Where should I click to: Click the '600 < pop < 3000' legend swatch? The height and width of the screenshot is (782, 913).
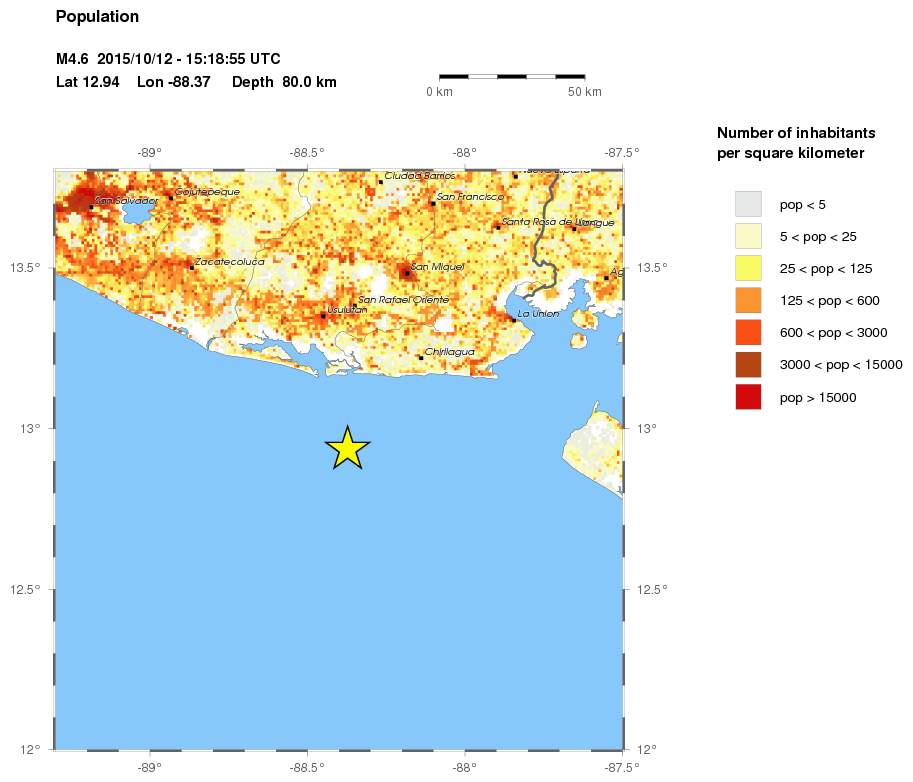pyautogui.click(x=748, y=332)
